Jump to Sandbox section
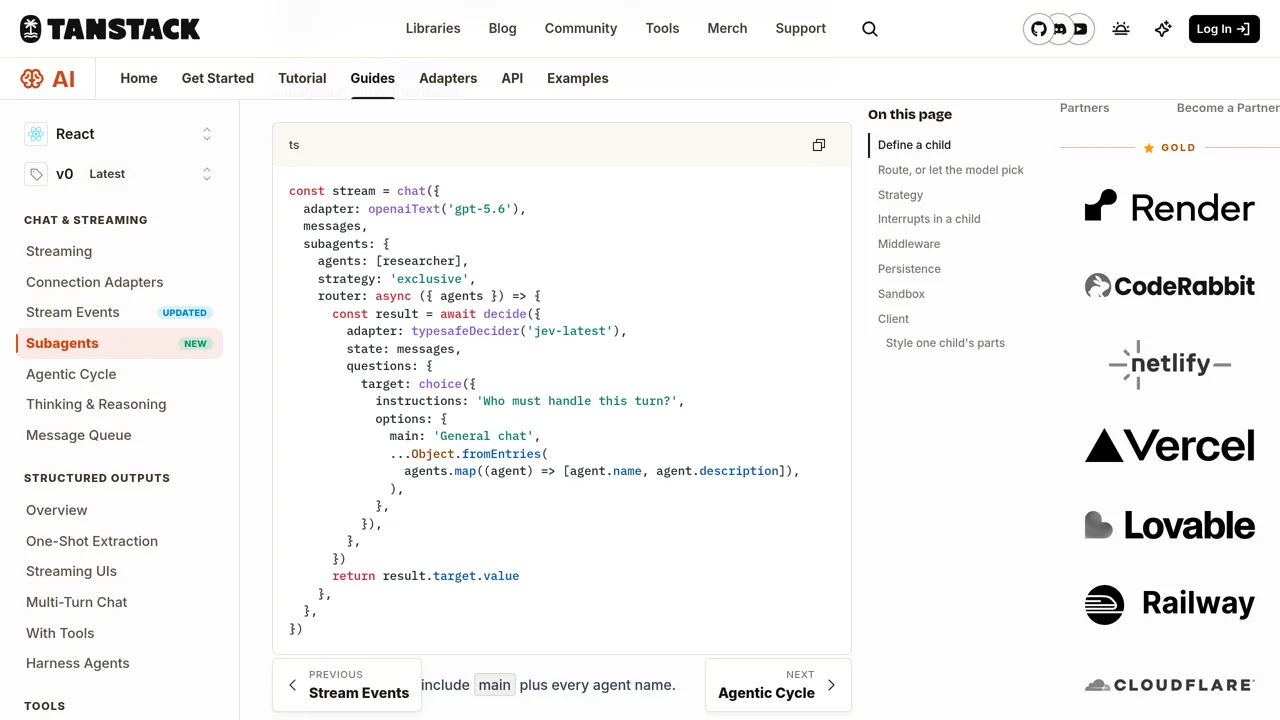This screenshot has width=1280, height=720. [901, 294]
